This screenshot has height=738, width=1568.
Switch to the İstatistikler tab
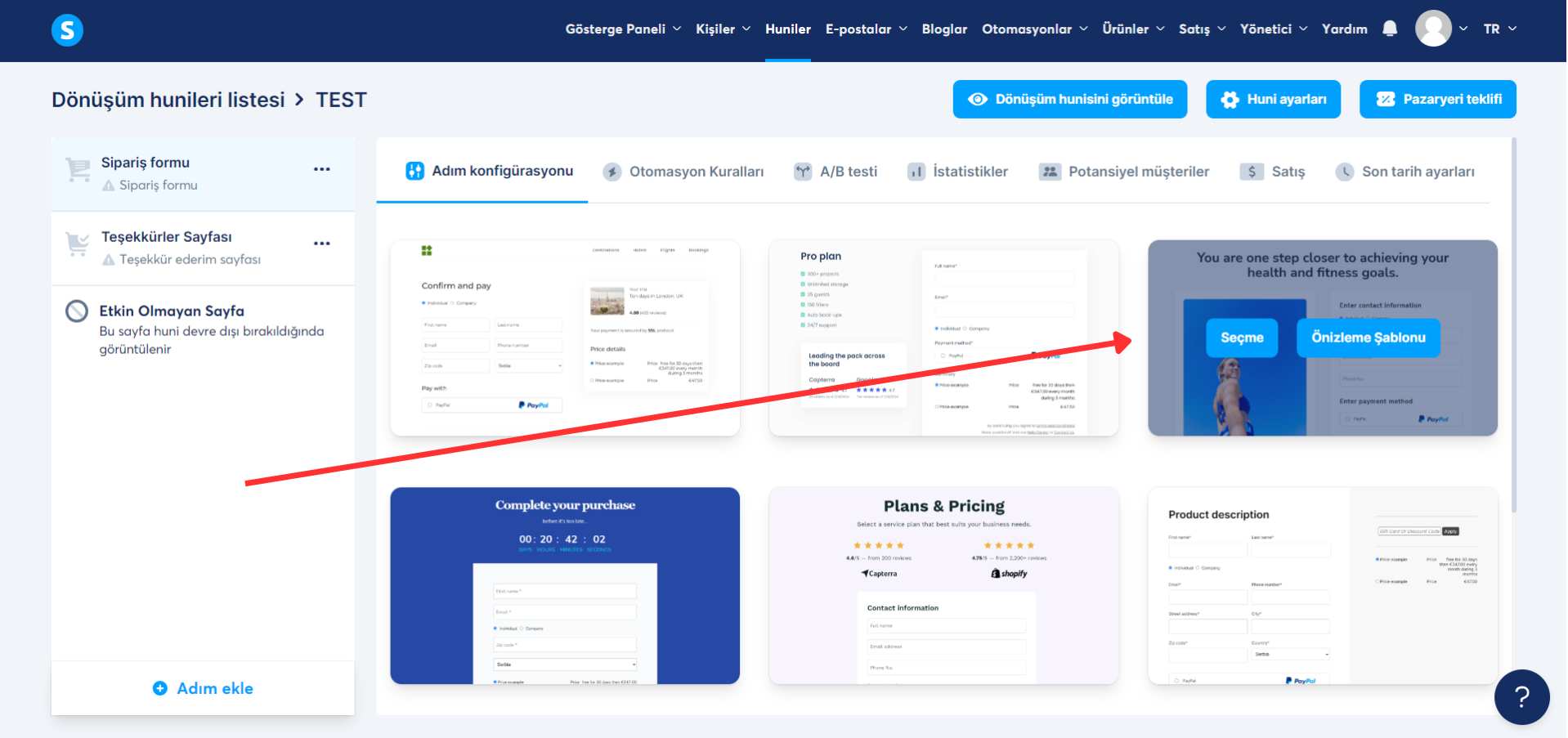coord(958,172)
